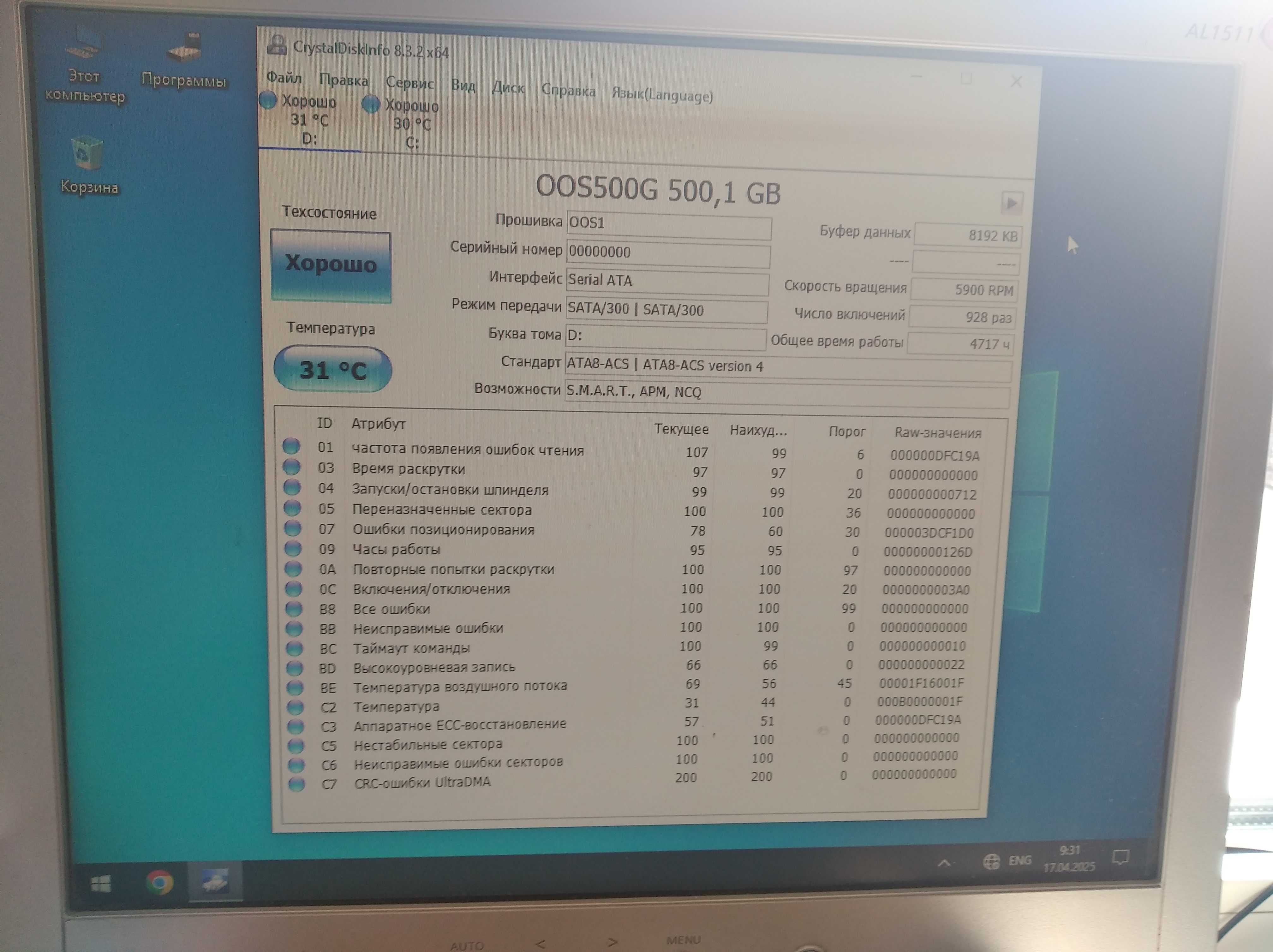Open the Сервис menu
Viewport: 1273px width, 952px height.
[x=409, y=83]
